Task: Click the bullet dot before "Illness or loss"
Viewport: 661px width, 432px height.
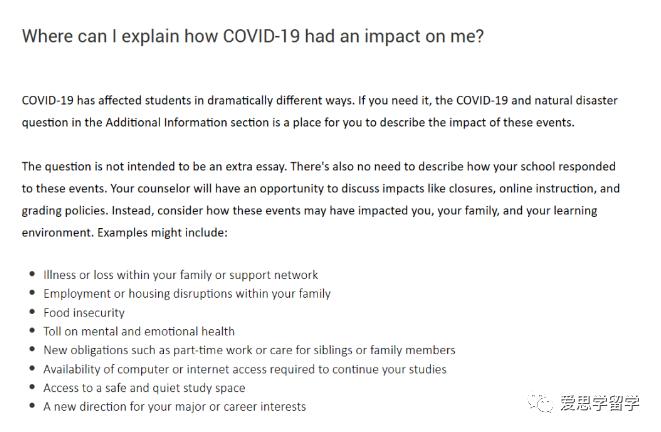Action: (x=32, y=275)
